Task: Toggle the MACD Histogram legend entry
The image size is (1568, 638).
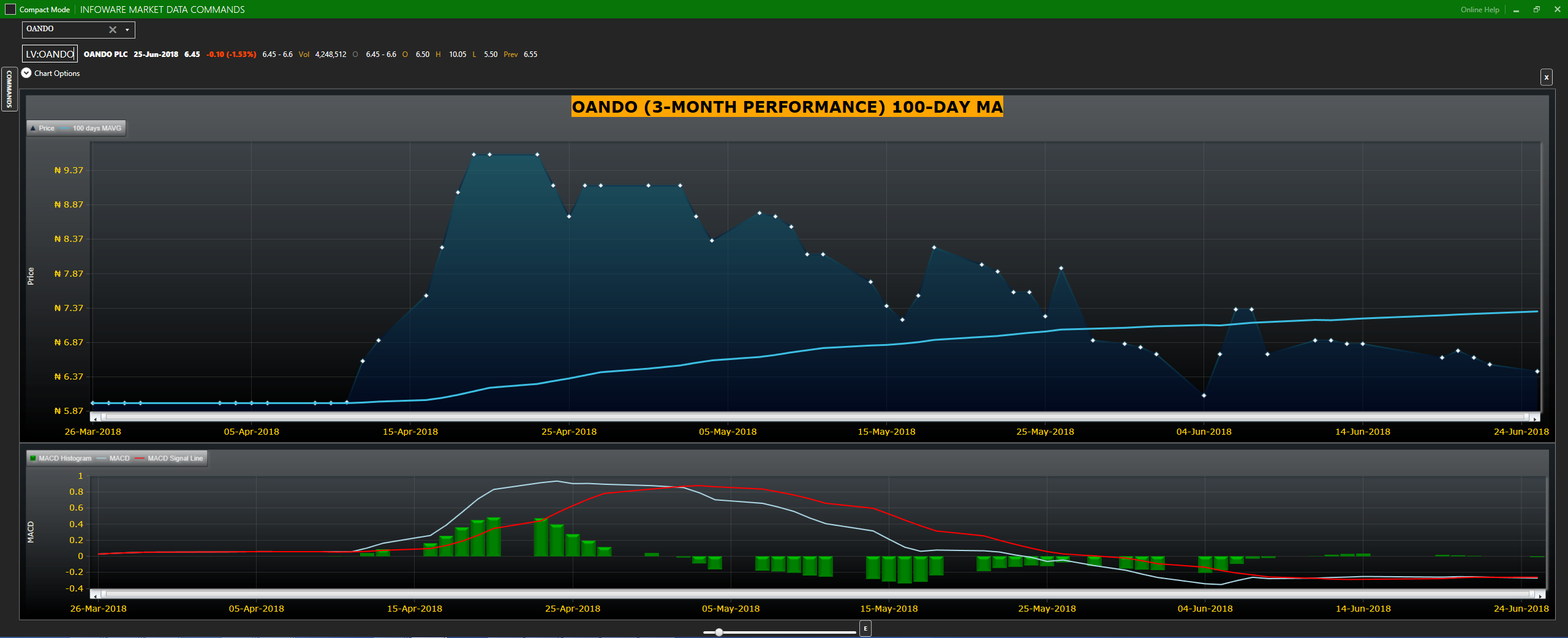Action: (x=61, y=458)
